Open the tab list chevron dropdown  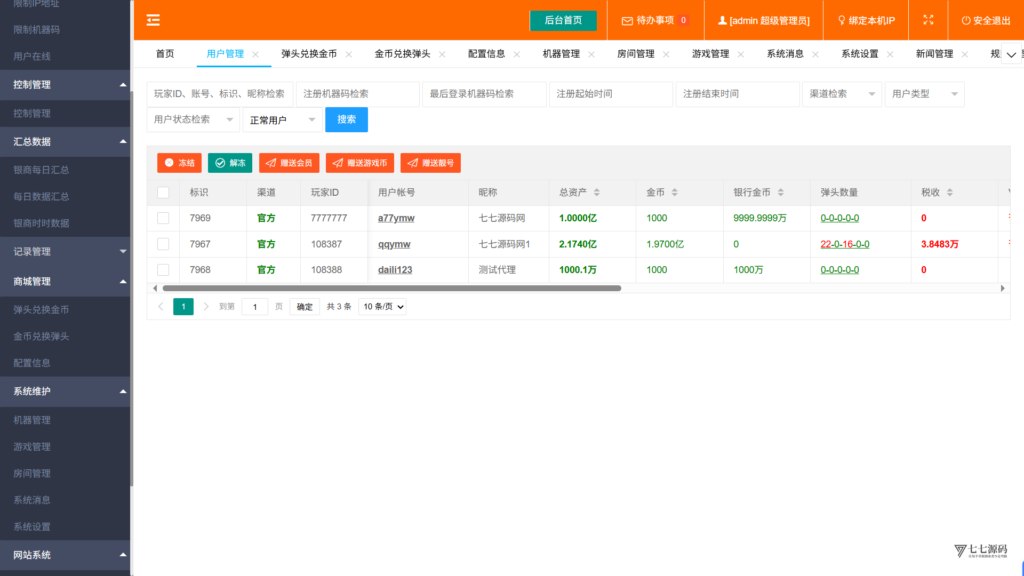coord(1011,54)
